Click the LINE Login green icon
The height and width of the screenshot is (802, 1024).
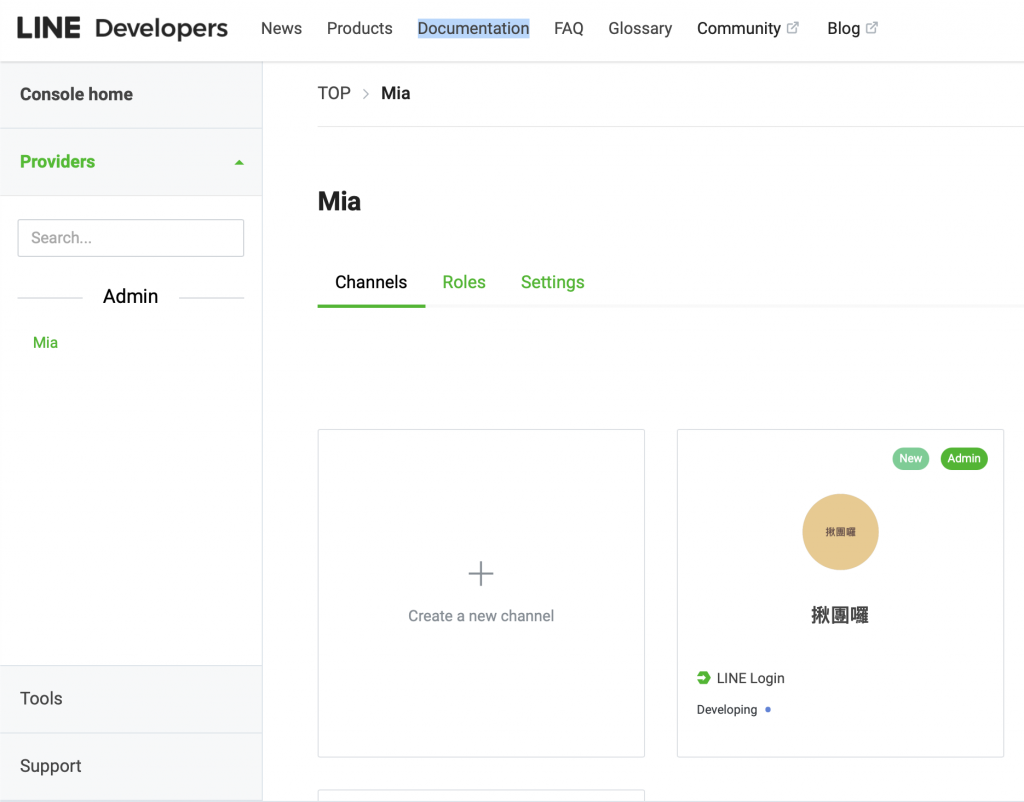pos(703,678)
